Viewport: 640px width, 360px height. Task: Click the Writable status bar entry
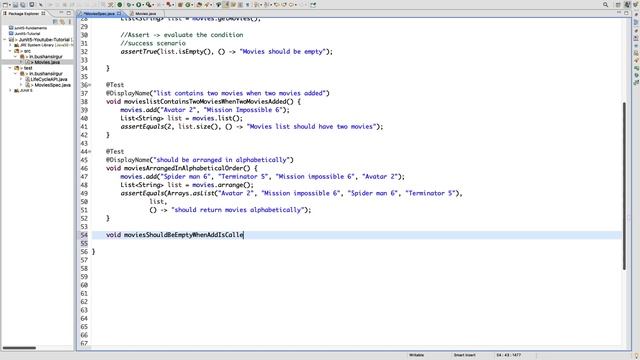(416, 355)
